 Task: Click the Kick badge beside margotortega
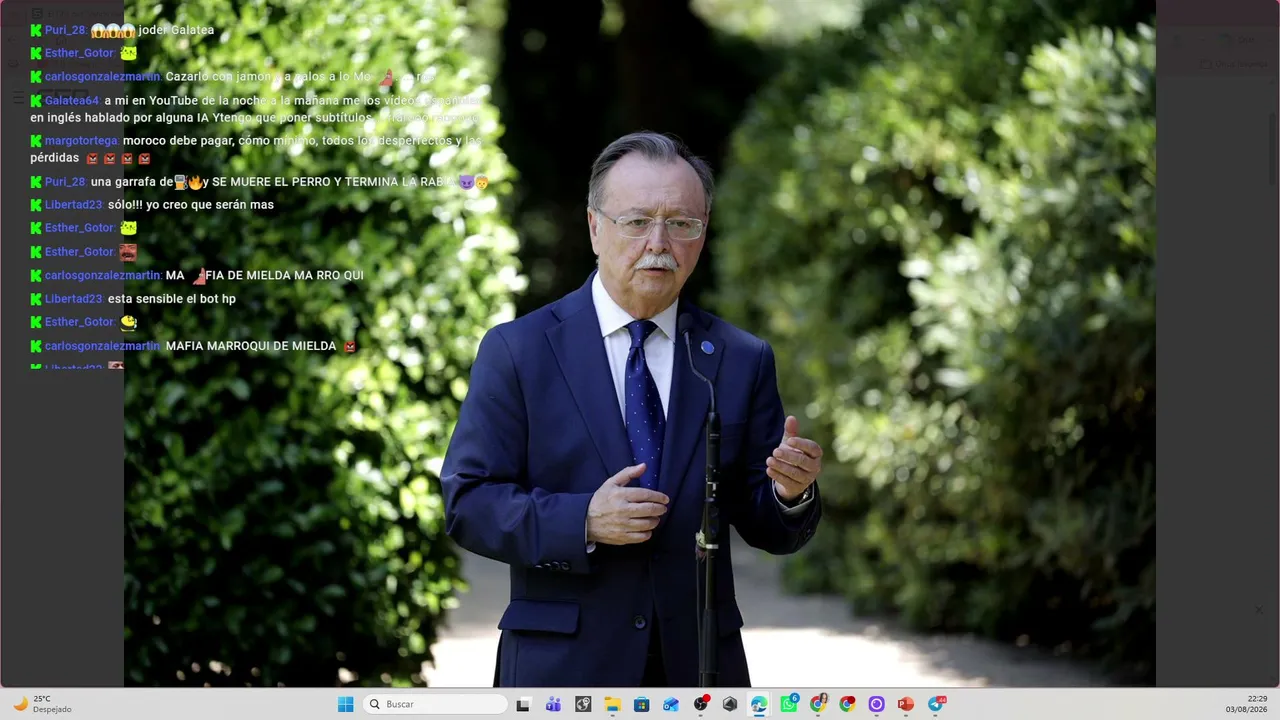pyautogui.click(x=36, y=141)
